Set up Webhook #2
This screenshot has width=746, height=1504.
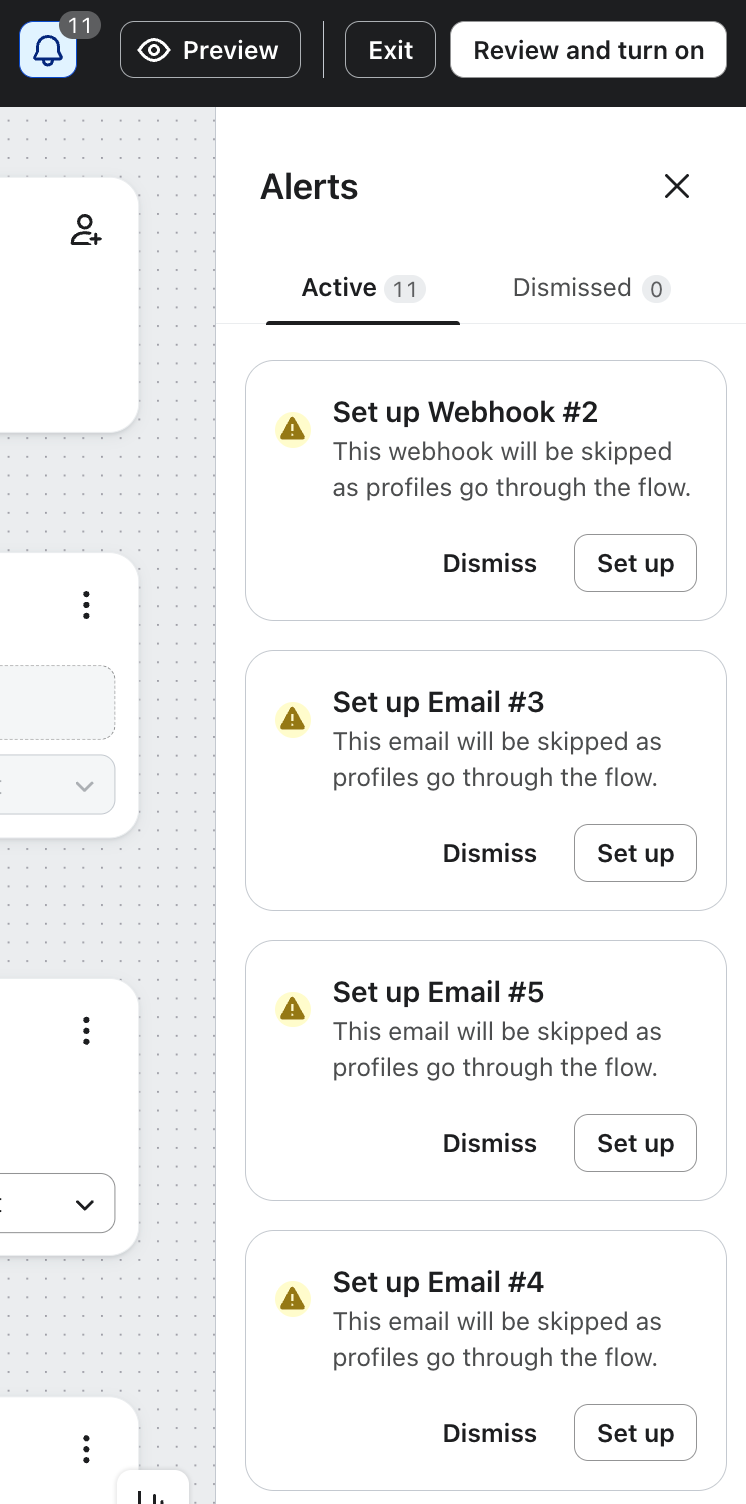[x=635, y=563]
